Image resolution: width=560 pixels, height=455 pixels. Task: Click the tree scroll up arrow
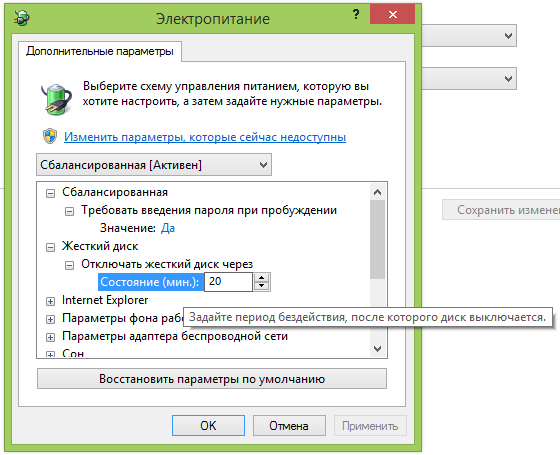[378, 192]
